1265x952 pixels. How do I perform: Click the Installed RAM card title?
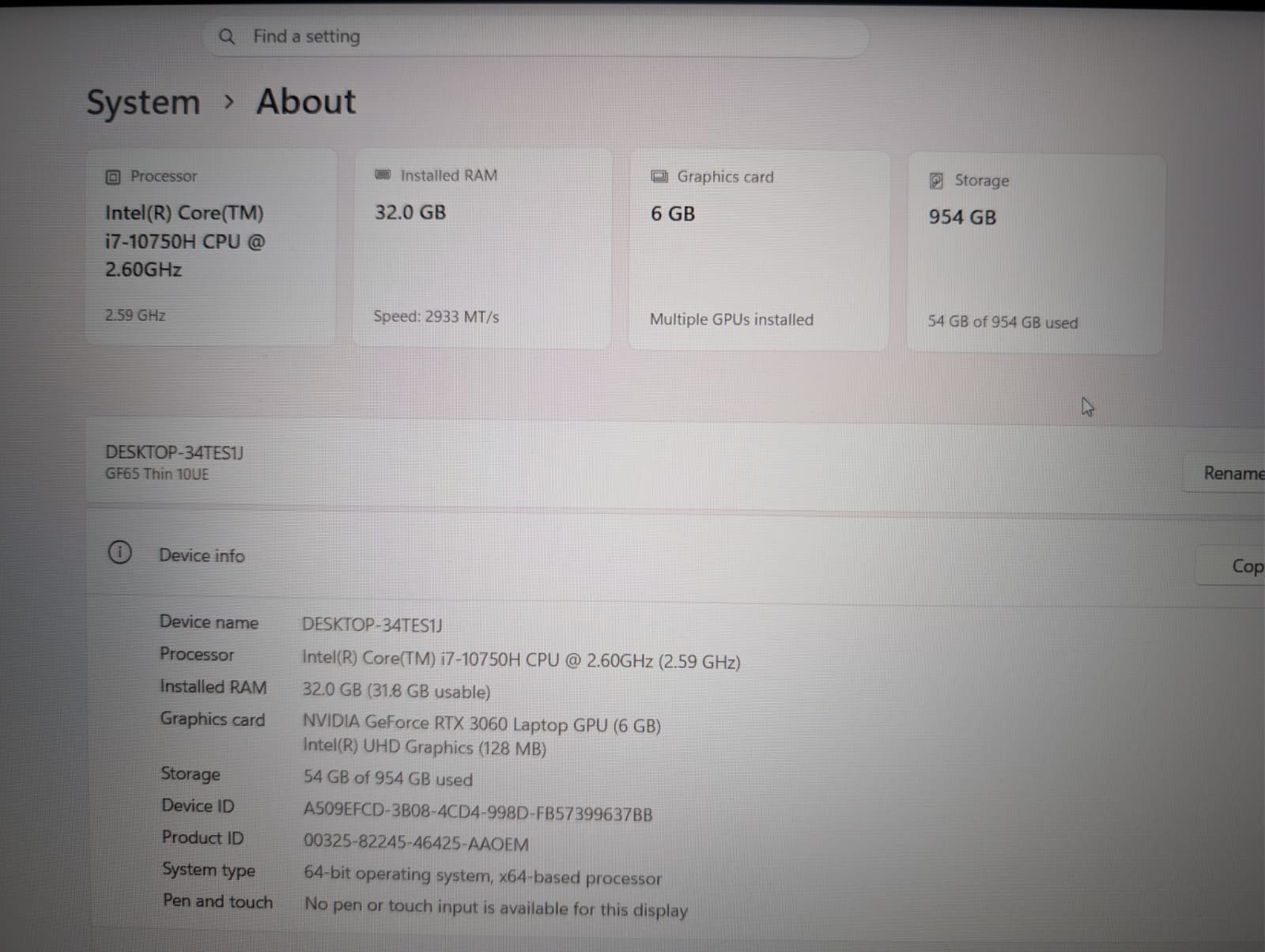[449, 176]
